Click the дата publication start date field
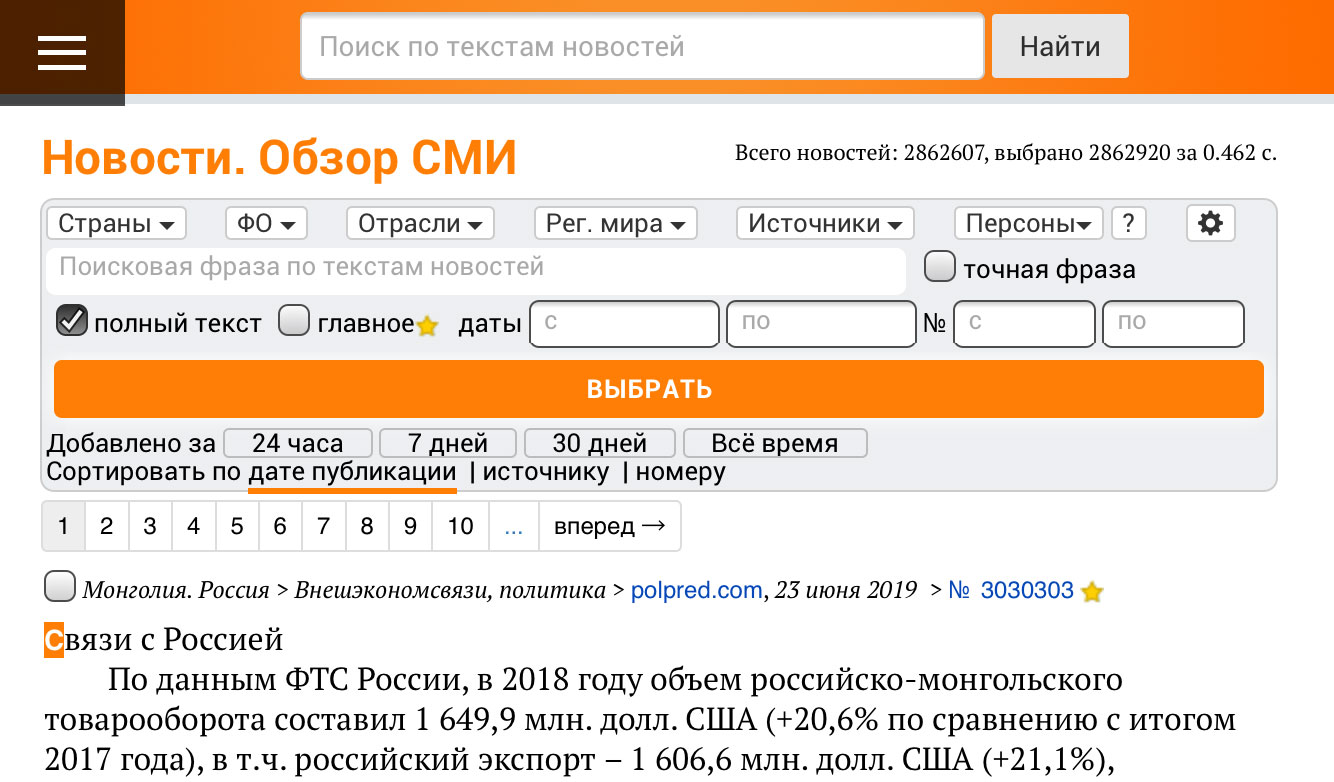 tap(624, 323)
